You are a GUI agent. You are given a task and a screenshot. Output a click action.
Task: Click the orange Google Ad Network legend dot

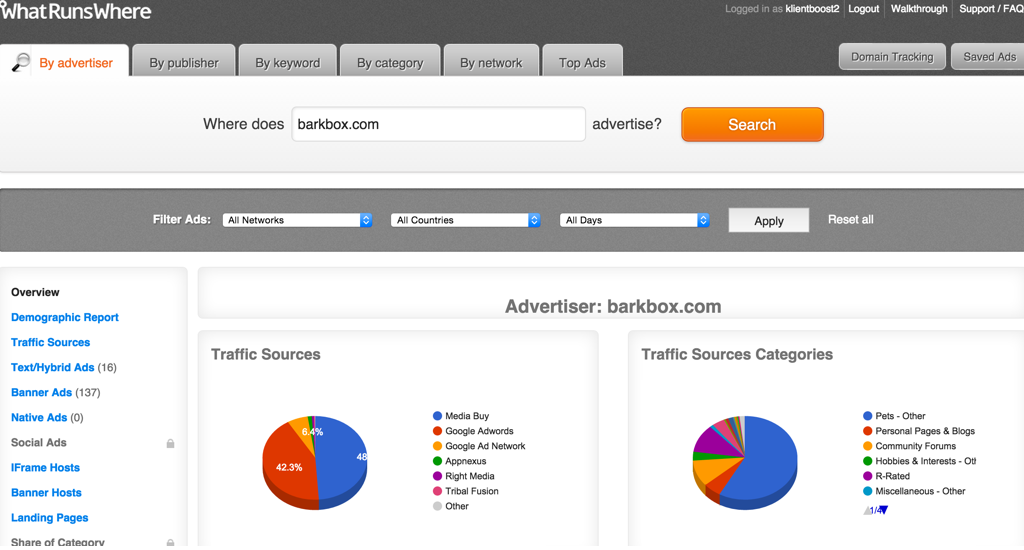(438, 446)
